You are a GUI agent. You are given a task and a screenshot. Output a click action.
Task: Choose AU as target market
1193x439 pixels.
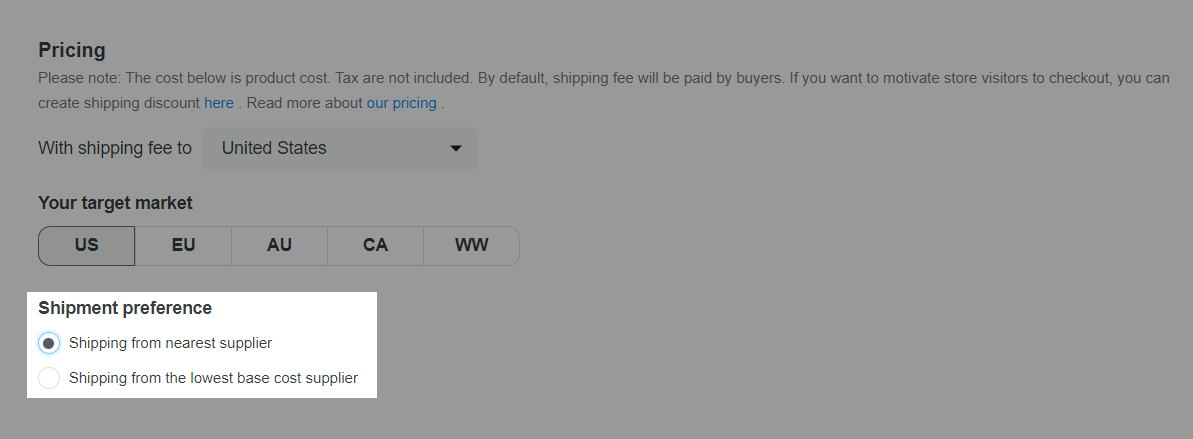(279, 246)
